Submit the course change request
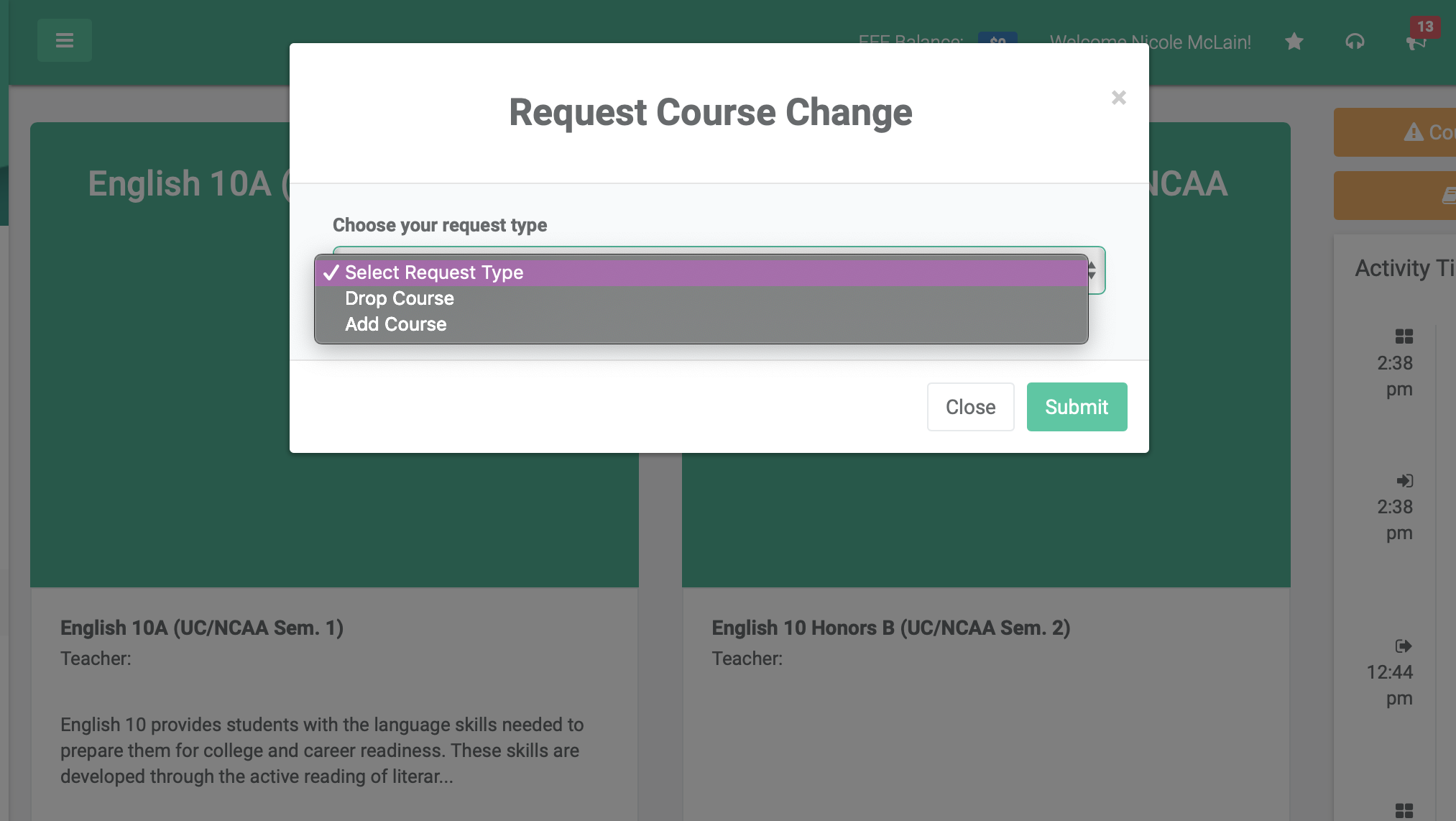 click(x=1077, y=407)
